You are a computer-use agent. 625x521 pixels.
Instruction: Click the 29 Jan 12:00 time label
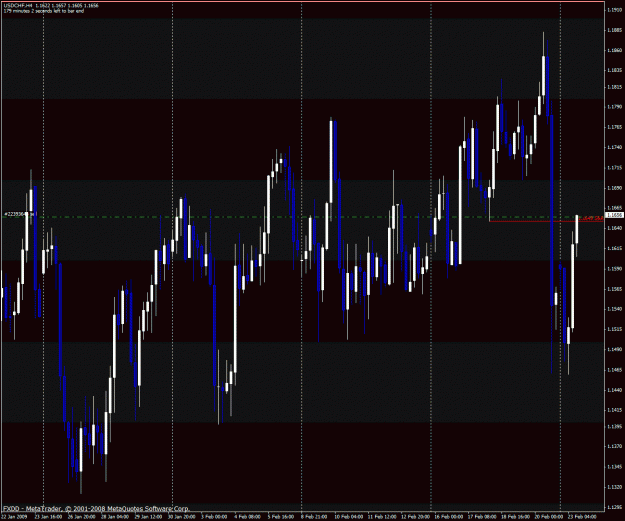(148, 517)
